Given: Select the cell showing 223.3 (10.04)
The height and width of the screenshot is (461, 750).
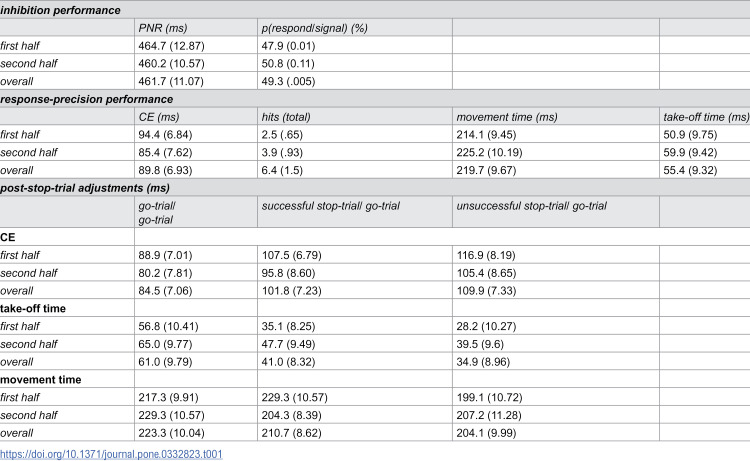Looking at the screenshot, I should pyautogui.click(x=171, y=433).
